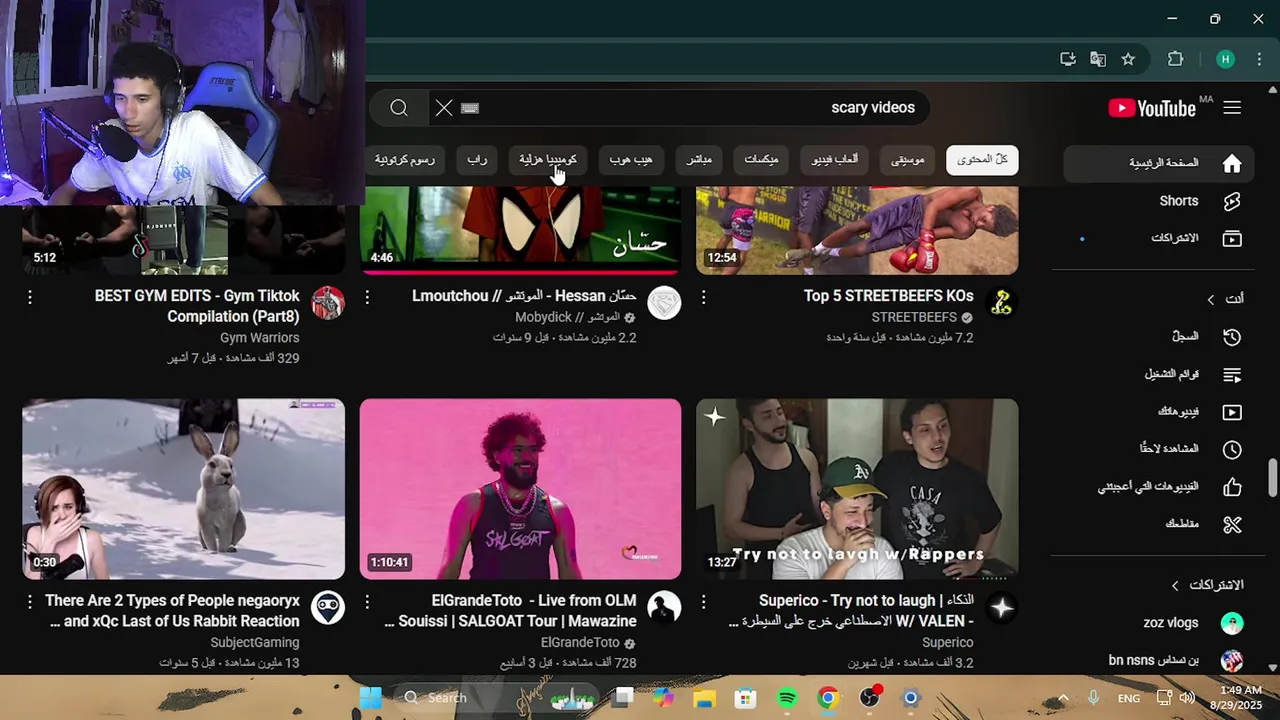Open the Chrome profile H avatar
Viewport: 1280px width, 720px height.
pyautogui.click(x=1225, y=59)
